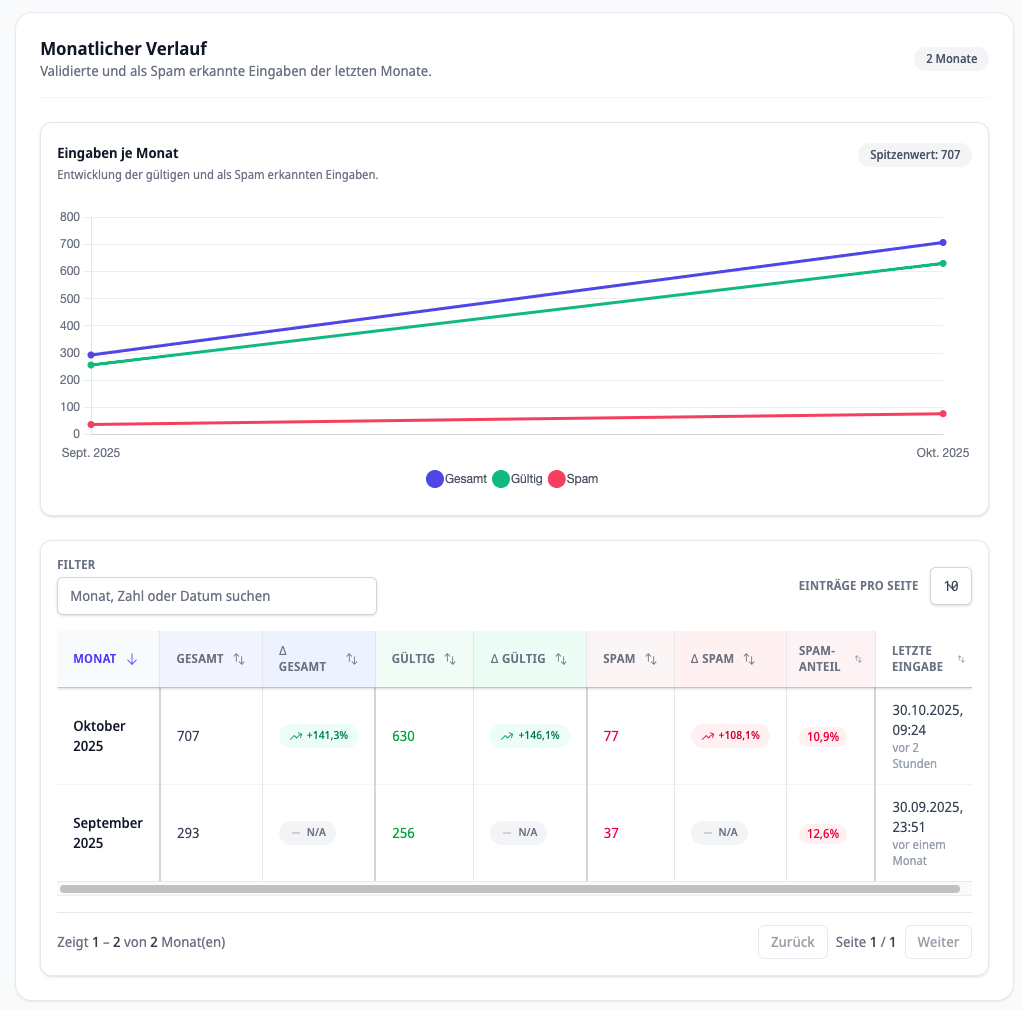Toggle the Gesamt series in the chart legend
The height and width of the screenshot is (1010, 1022).
[434, 479]
